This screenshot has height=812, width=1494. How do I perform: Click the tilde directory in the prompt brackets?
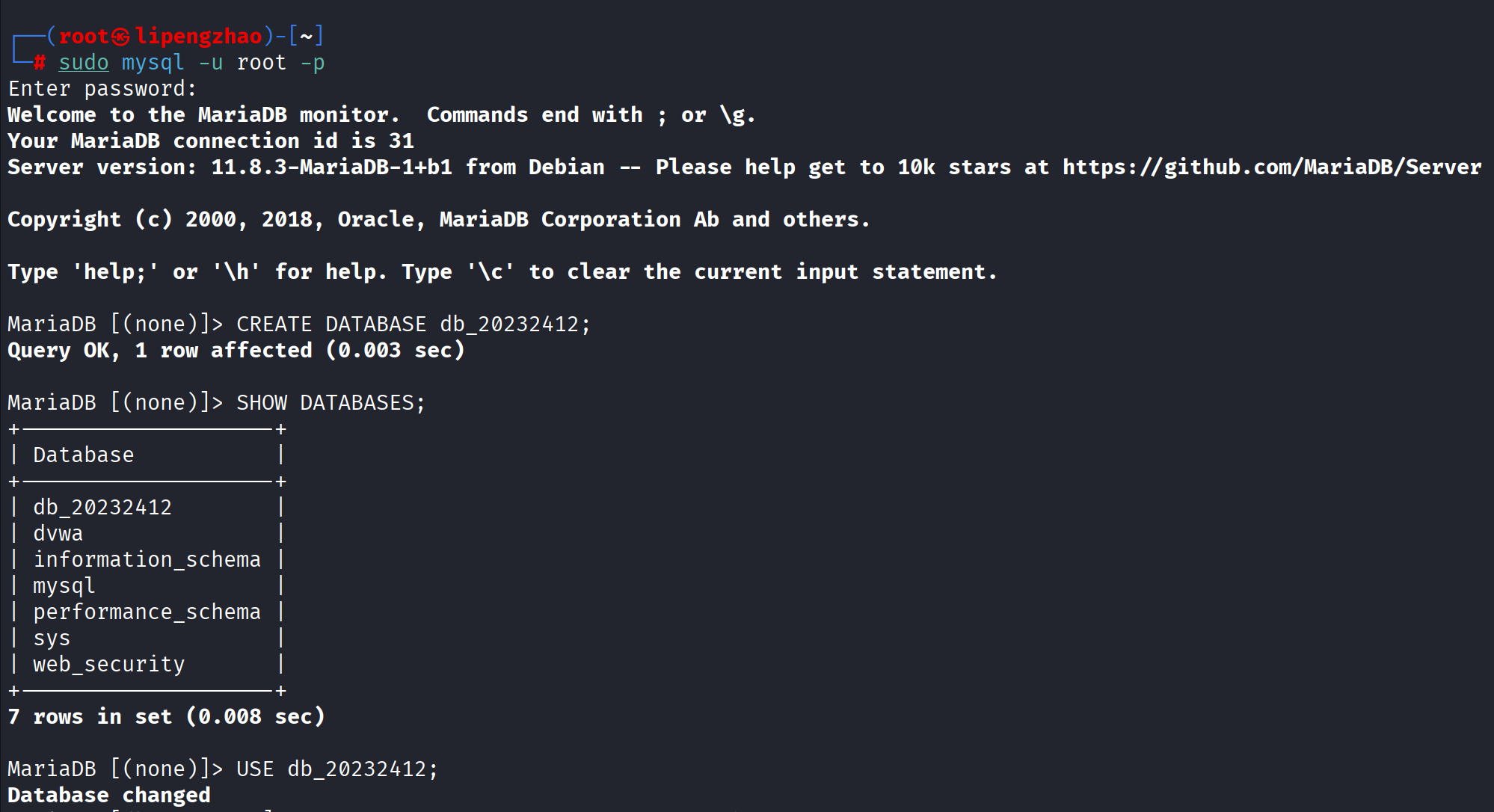[x=306, y=36]
